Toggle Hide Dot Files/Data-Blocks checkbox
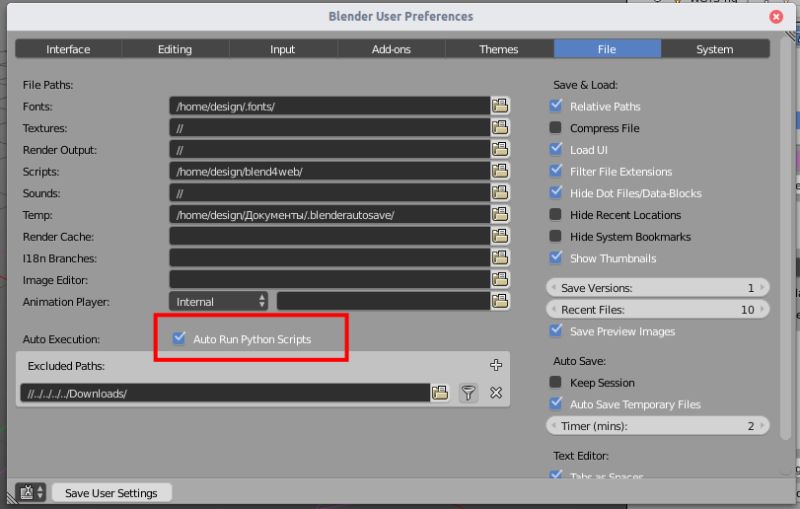Viewport: 800px width, 509px height. pos(556,192)
